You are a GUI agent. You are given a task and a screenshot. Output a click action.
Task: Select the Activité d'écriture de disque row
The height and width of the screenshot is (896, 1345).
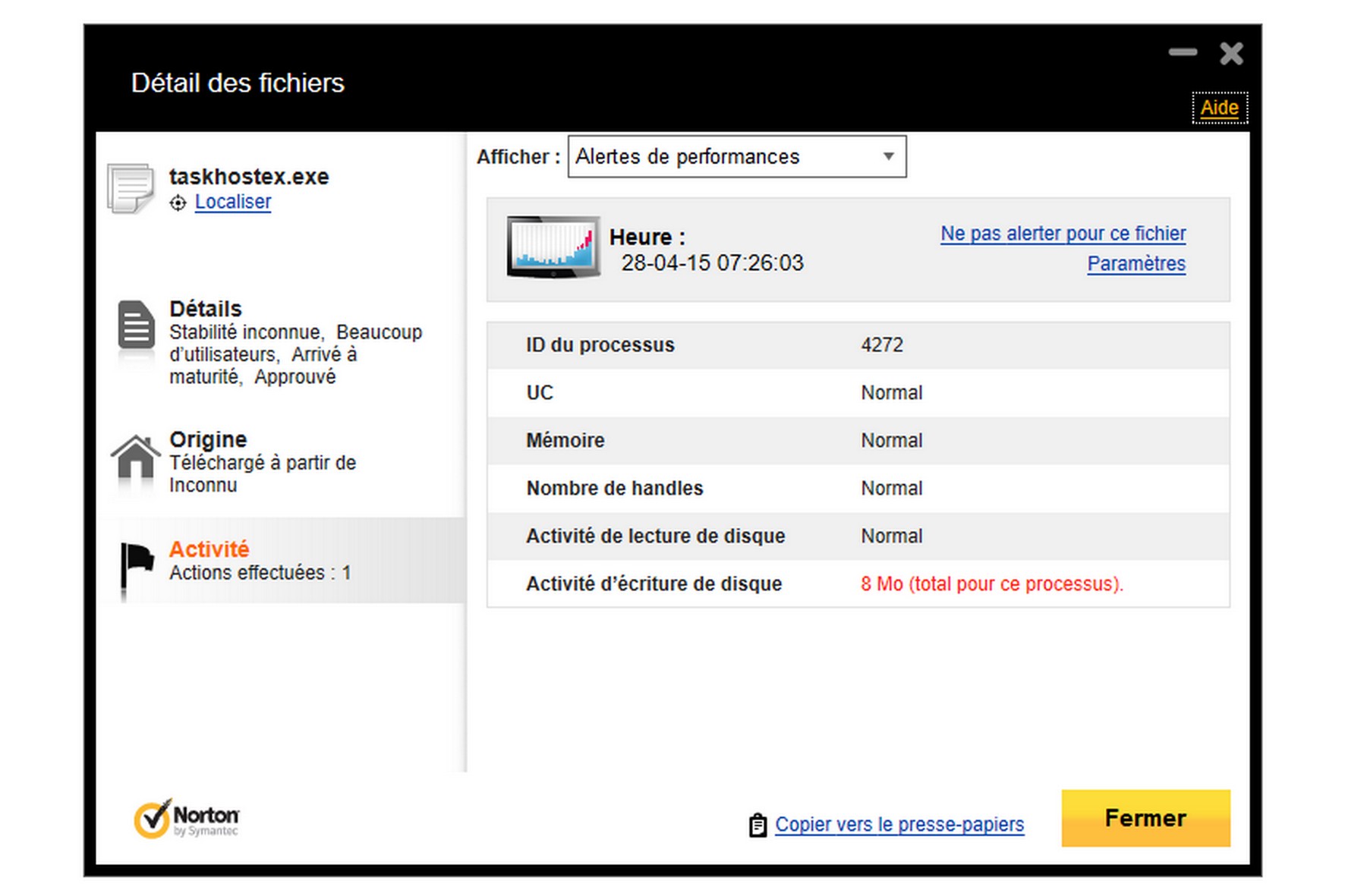[x=858, y=583]
